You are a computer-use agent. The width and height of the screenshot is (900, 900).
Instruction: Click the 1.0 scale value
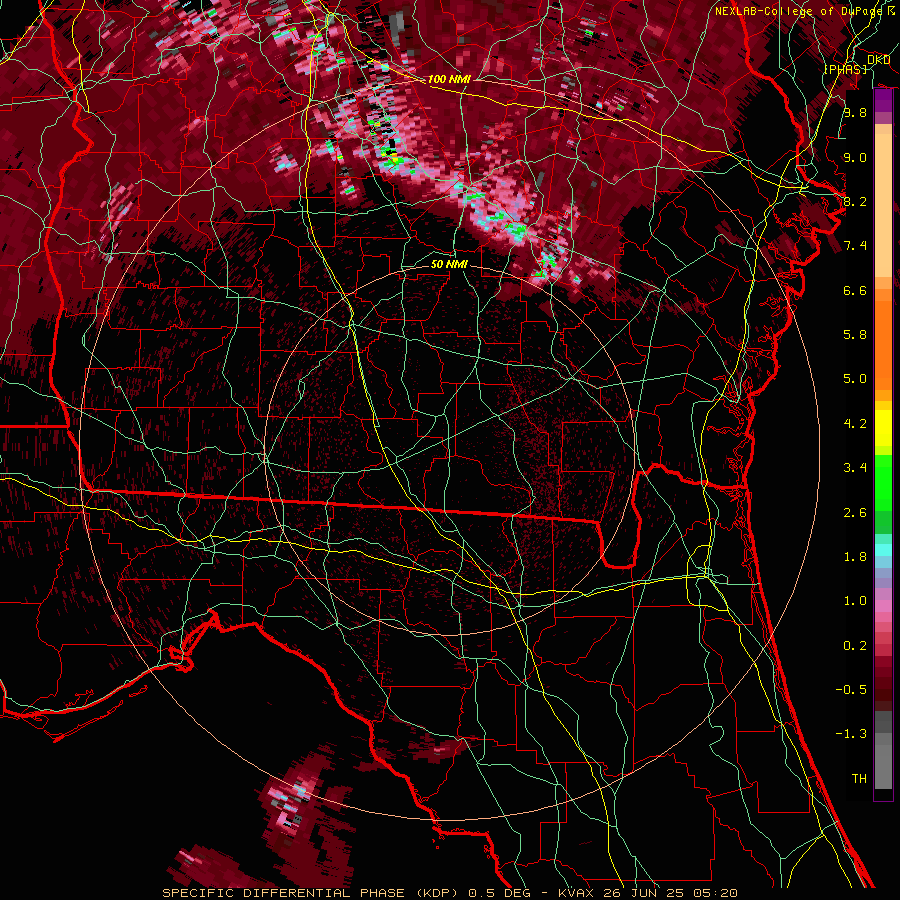coord(855,601)
